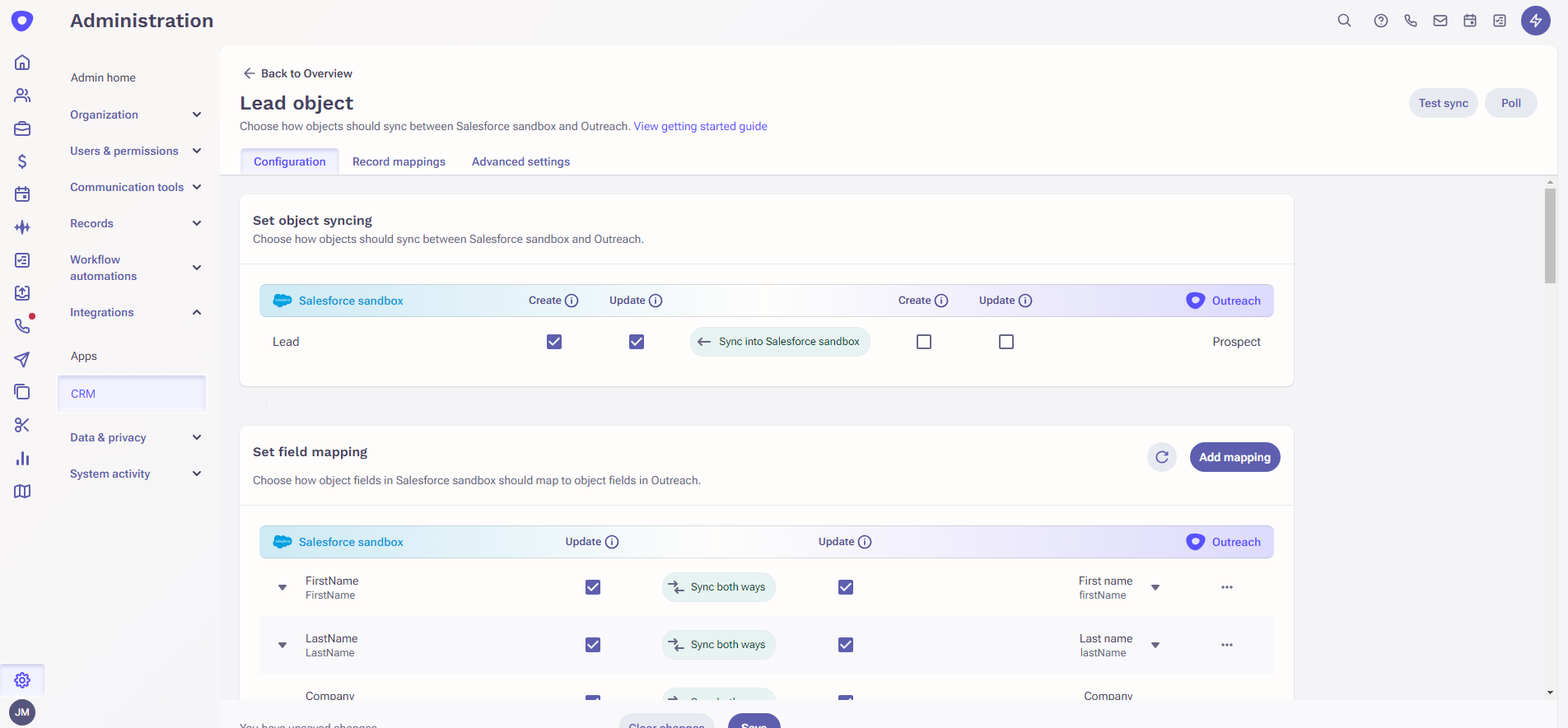Toggle First name Outreach Update checkbox

click(846, 587)
